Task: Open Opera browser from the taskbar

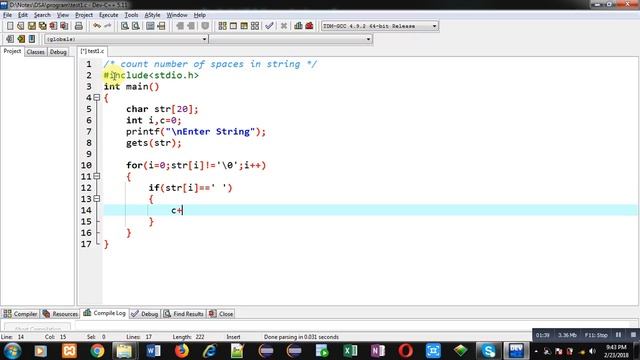Action: (405, 351)
